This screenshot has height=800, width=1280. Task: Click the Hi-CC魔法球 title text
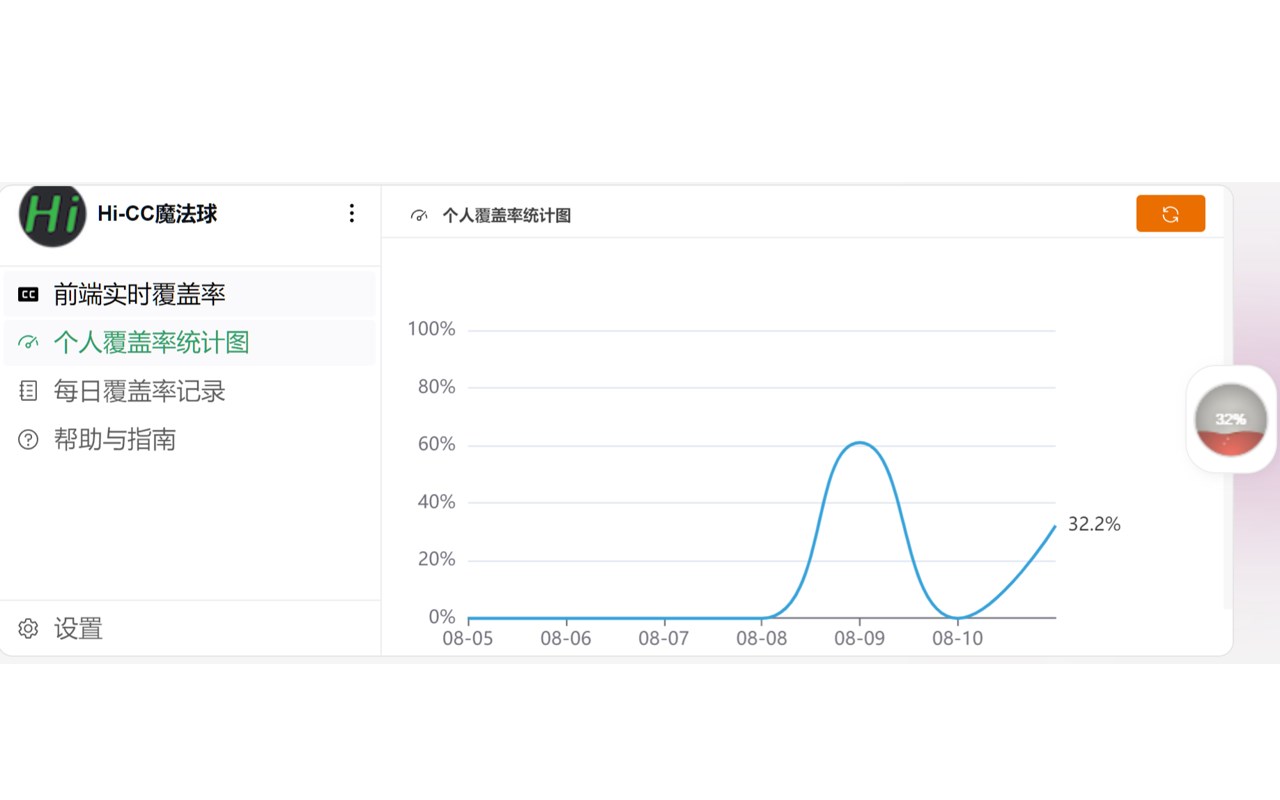tap(157, 213)
